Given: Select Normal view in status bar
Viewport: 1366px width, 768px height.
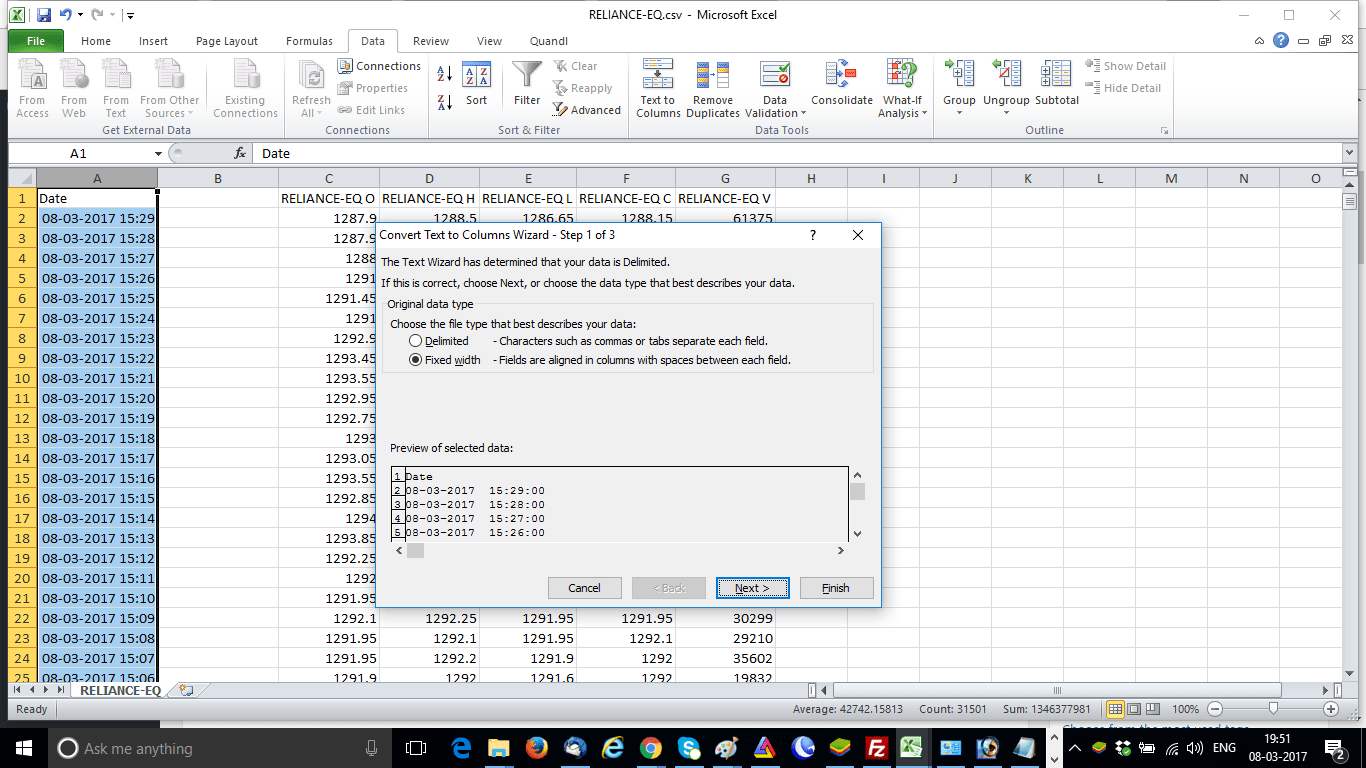Looking at the screenshot, I should click(1115, 709).
